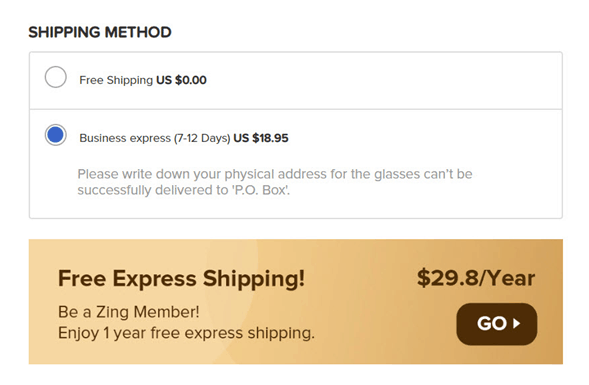Click the Free Express Shipping! headline

pyautogui.click(x=181, y=279)
